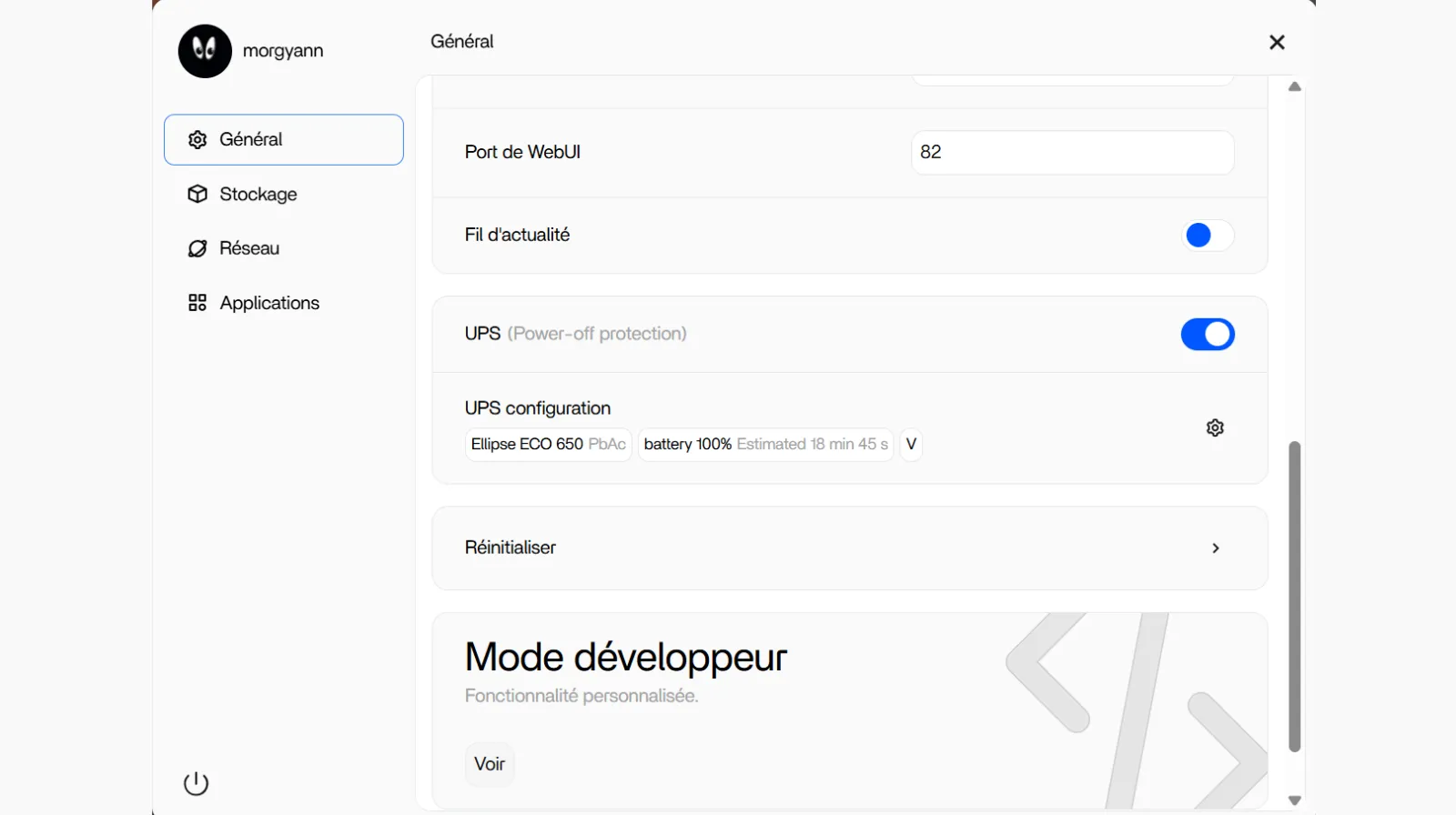Click the Port de WebUI input field
The height and width of the screenshot is (815, 1456).
click(1072, 152)
